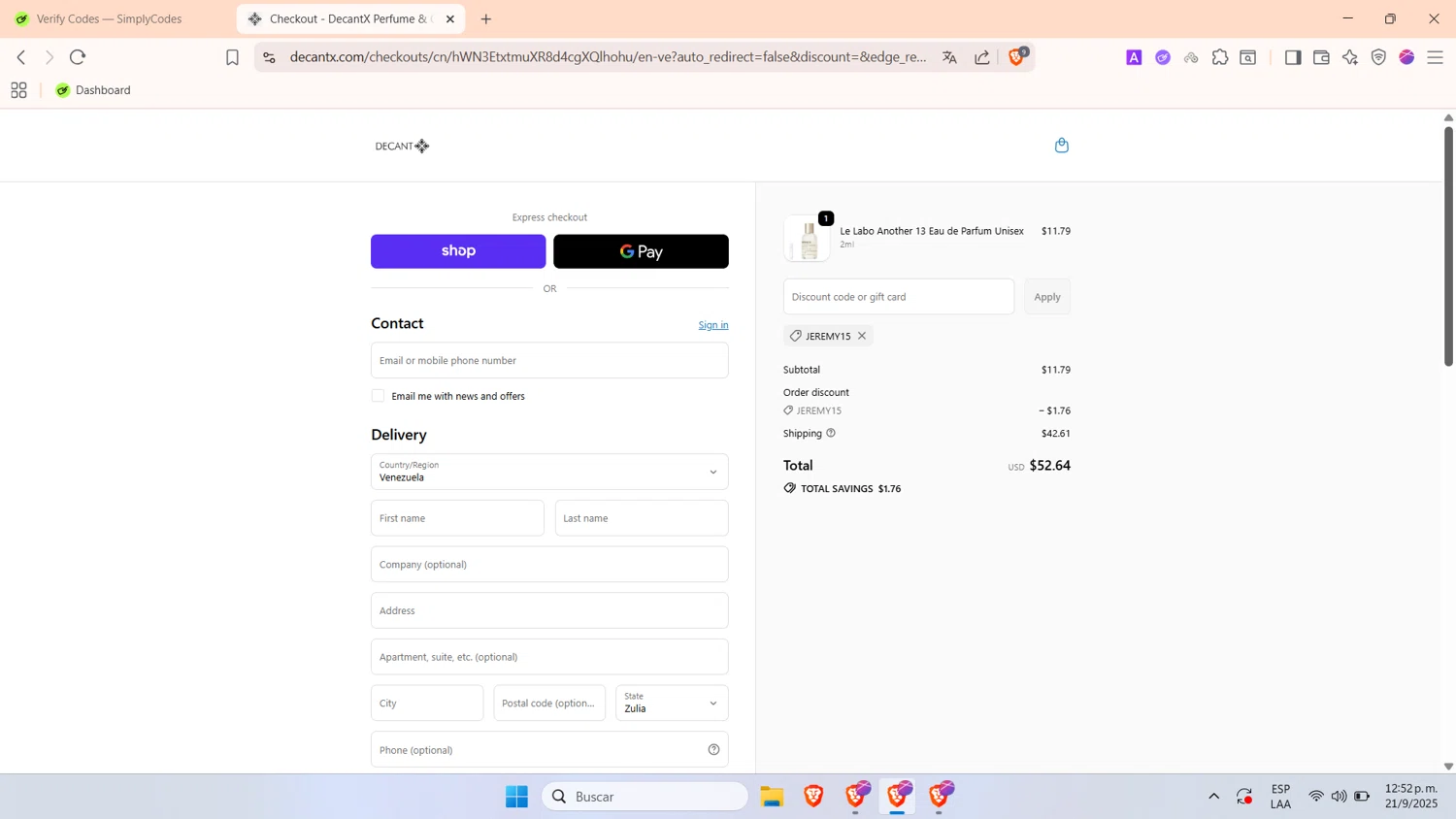Open the purple 'A' extension icon
The image size is (1456, 819).
[1134, 57]
